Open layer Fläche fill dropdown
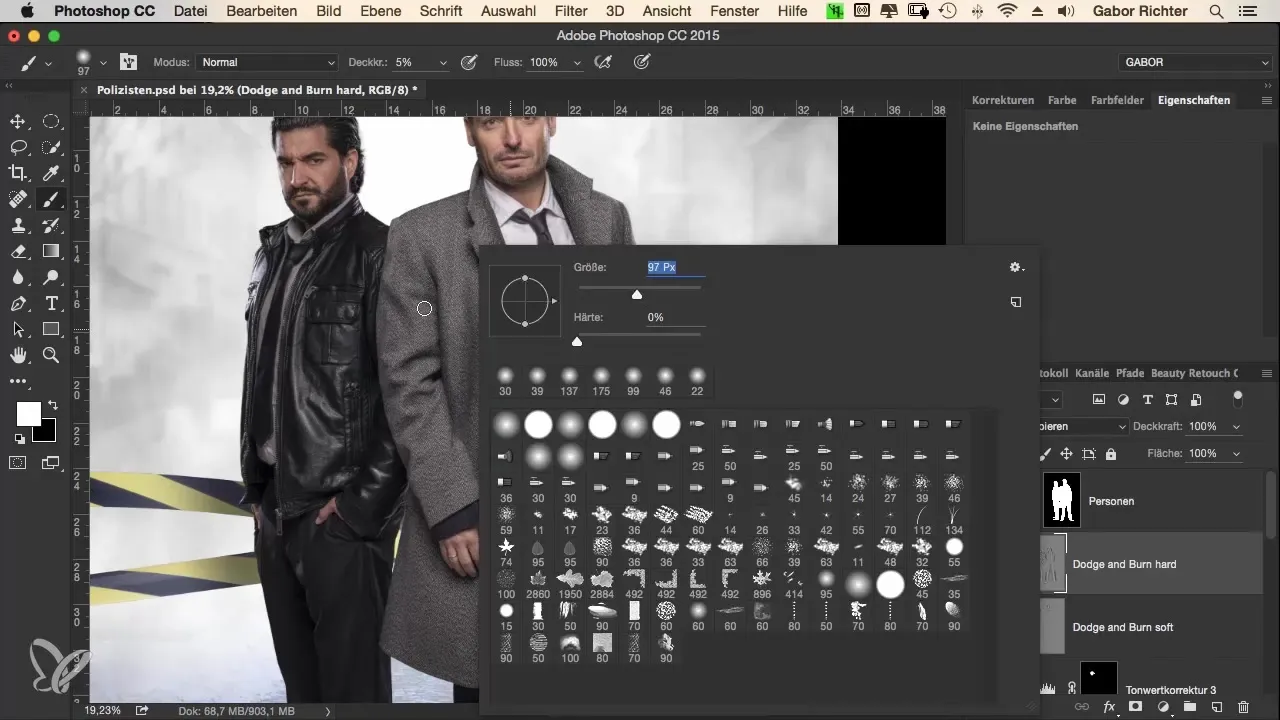This screenshot has width=1280, height=720. point(1237,453)
